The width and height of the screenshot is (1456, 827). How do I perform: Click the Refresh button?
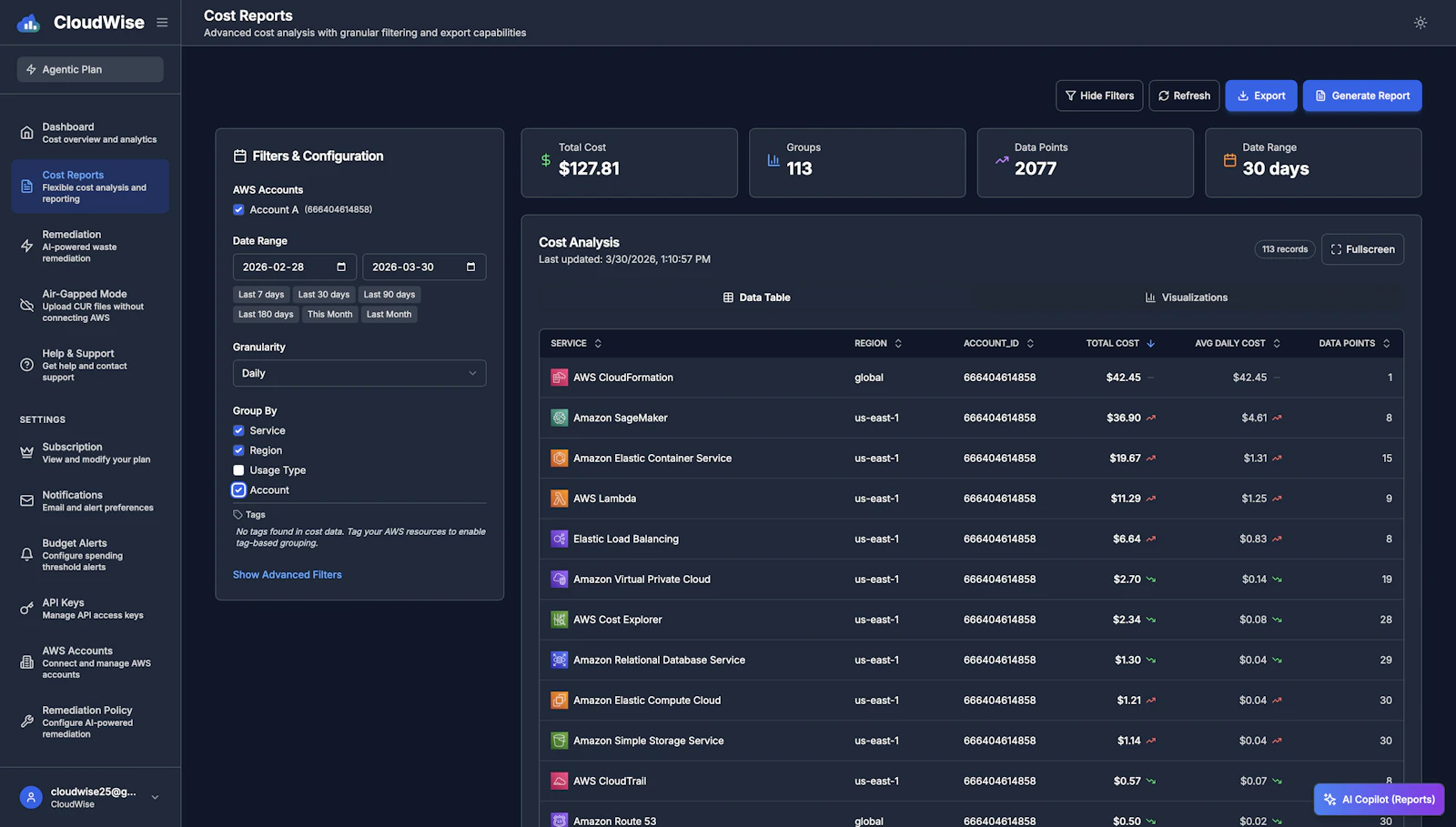pos(1184,96)
